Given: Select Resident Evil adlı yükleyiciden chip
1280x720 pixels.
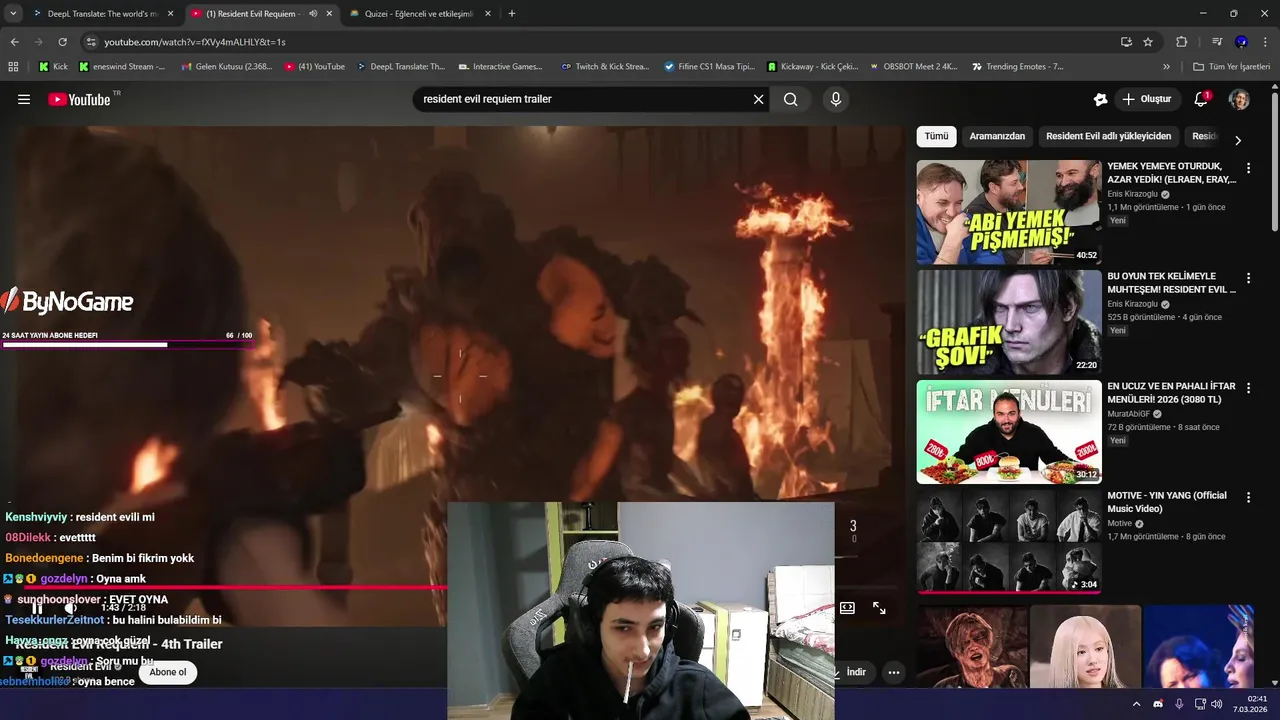Looking at the screenshot, I should coord(1108,136).
